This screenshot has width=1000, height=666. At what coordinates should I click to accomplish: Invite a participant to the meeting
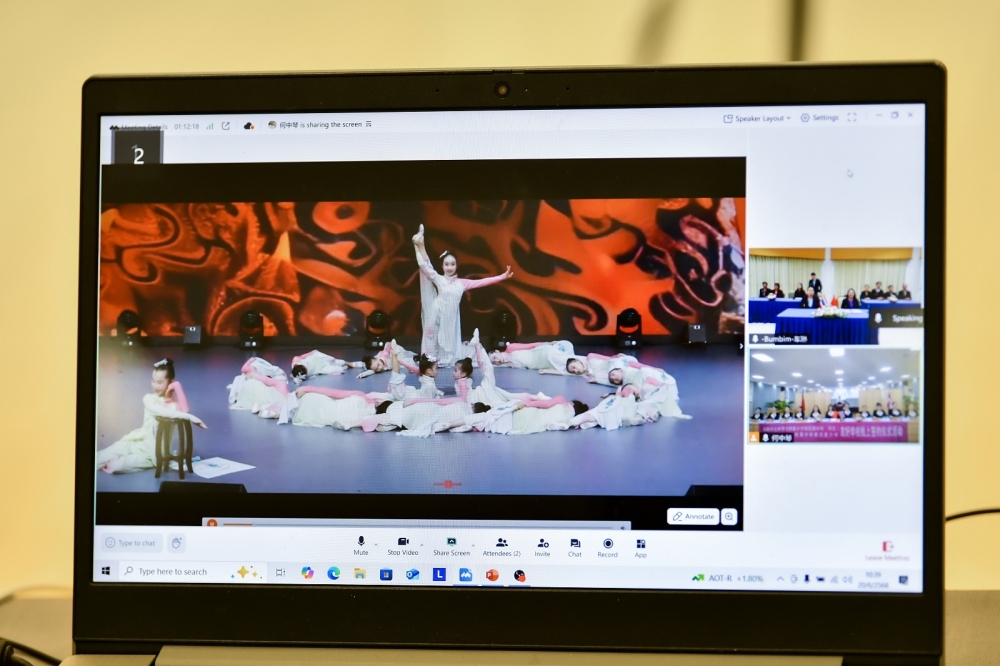542,548
